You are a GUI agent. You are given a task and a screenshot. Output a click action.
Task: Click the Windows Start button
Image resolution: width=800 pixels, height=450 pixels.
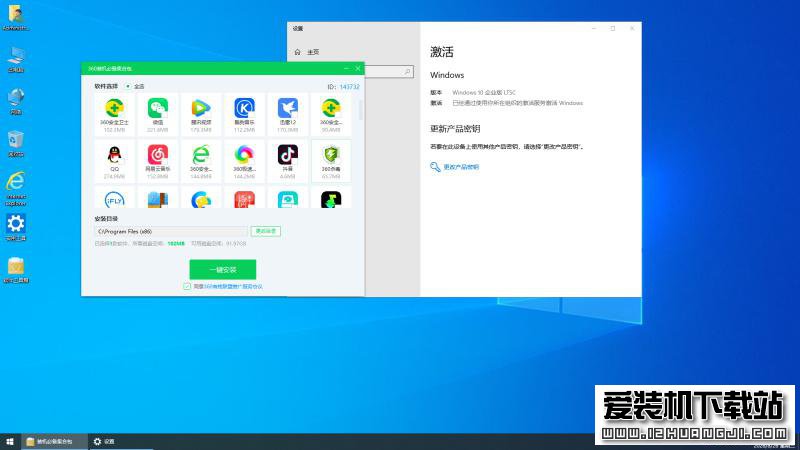click(x=10, y=441)
